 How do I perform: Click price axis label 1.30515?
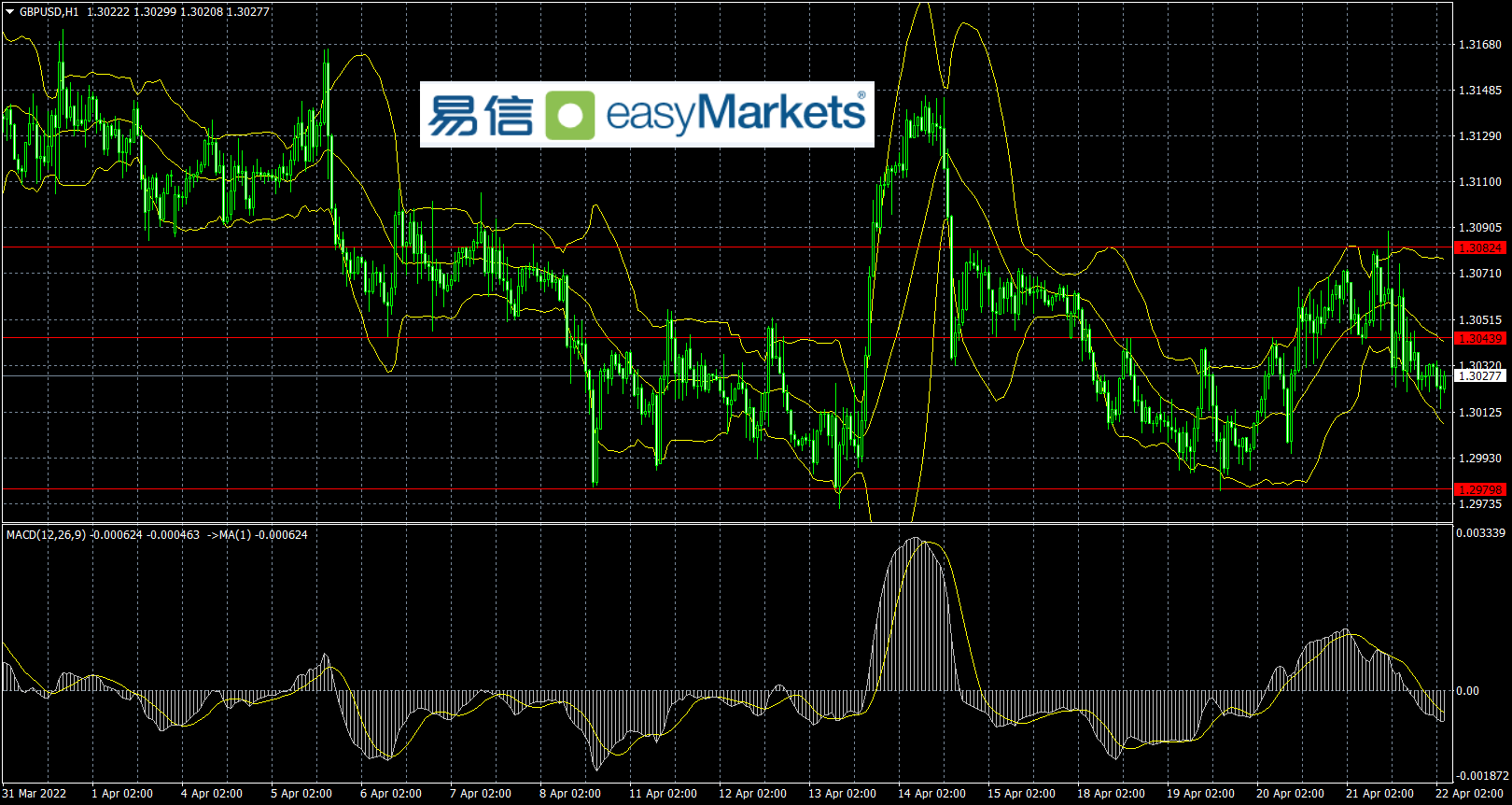pos(1480,320)
